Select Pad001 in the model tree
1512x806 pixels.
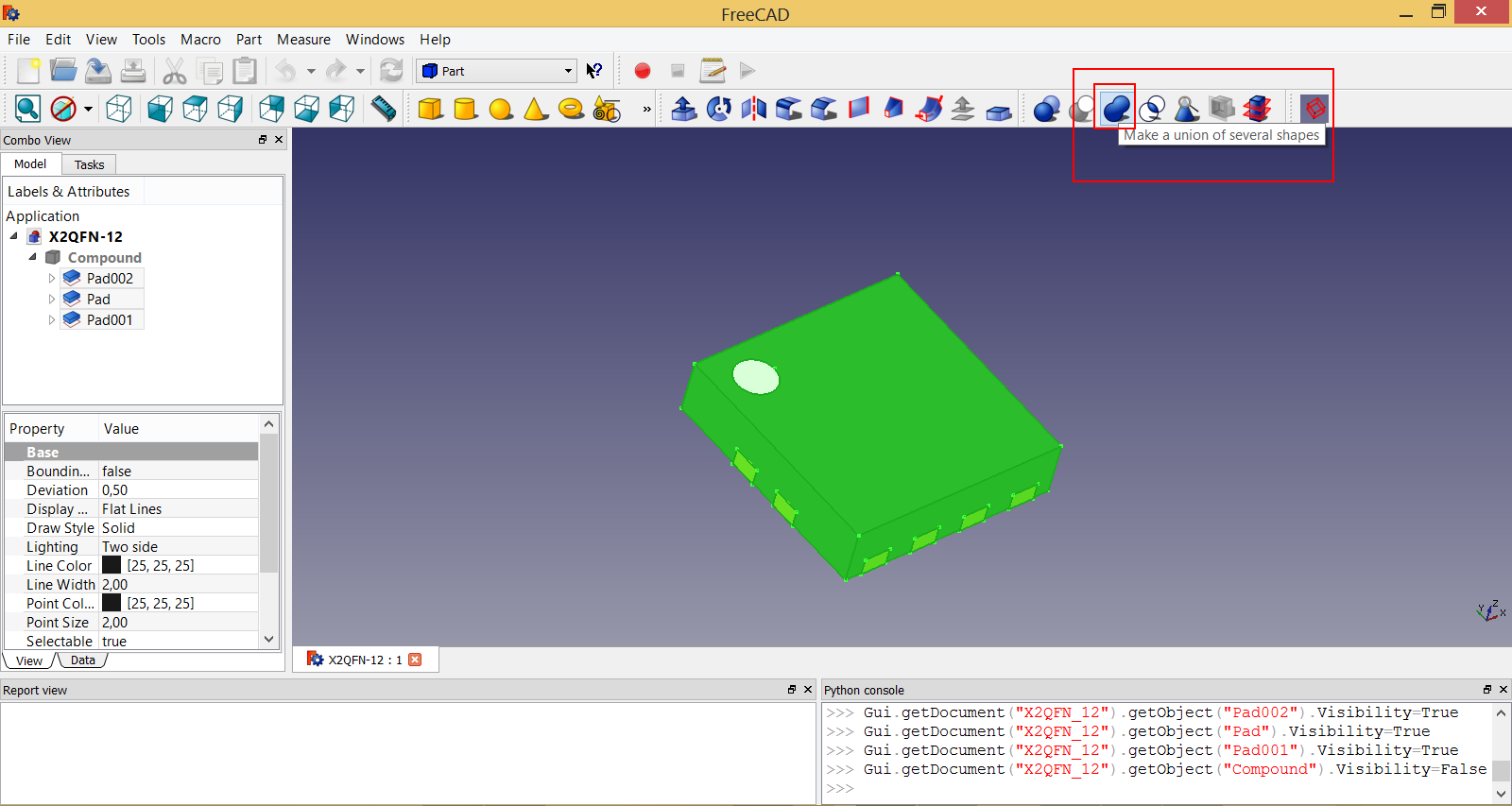pos(109,320)
